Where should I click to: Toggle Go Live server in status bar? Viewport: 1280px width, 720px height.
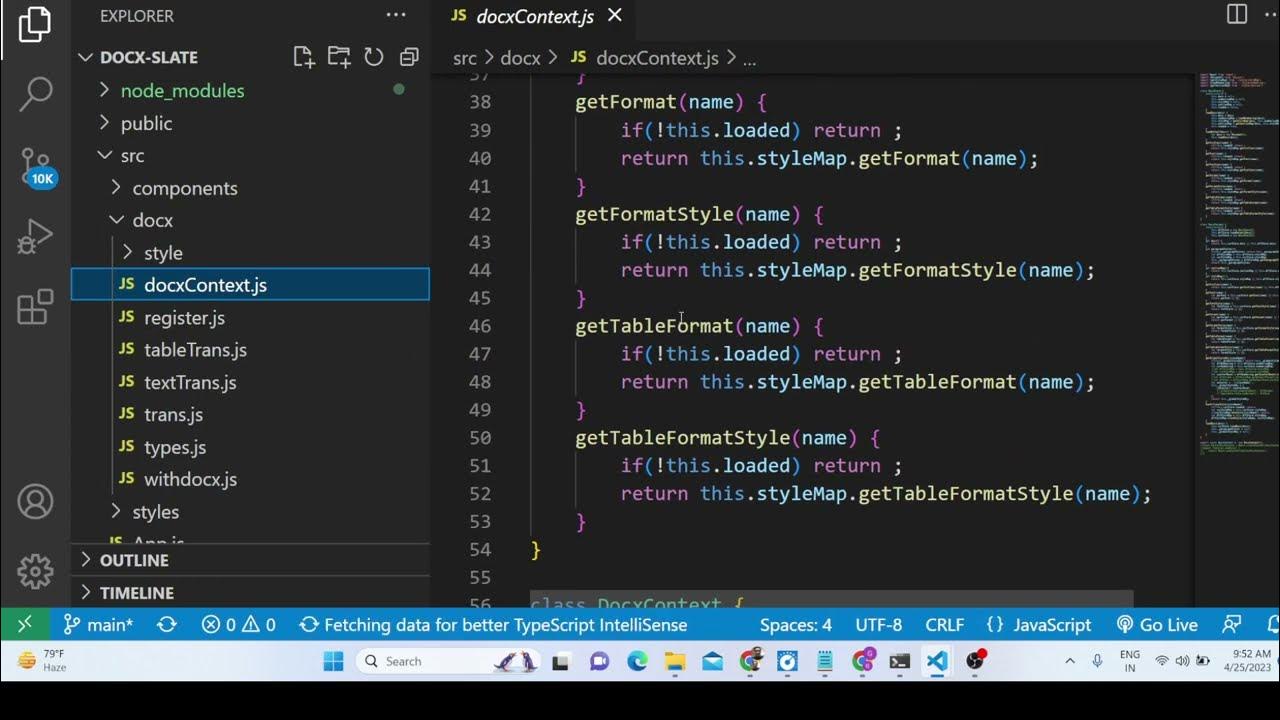click(1157, 625)
